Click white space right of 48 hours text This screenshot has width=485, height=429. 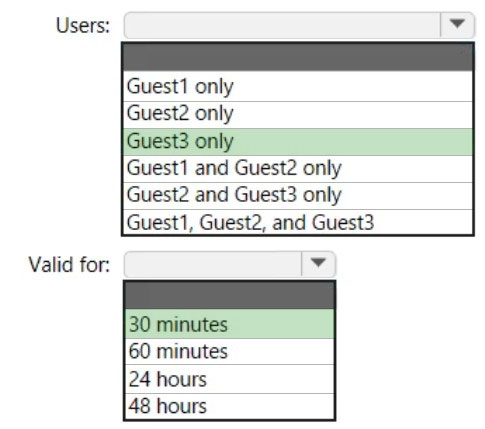point(270,406)
